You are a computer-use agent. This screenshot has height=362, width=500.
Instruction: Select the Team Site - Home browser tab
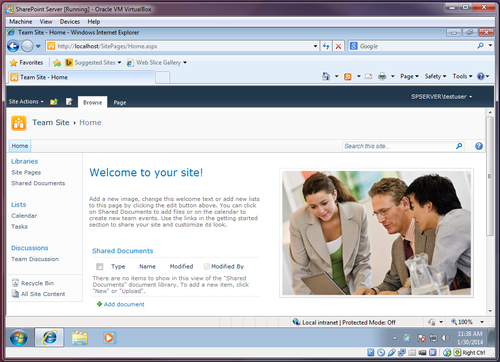[82, 77]
